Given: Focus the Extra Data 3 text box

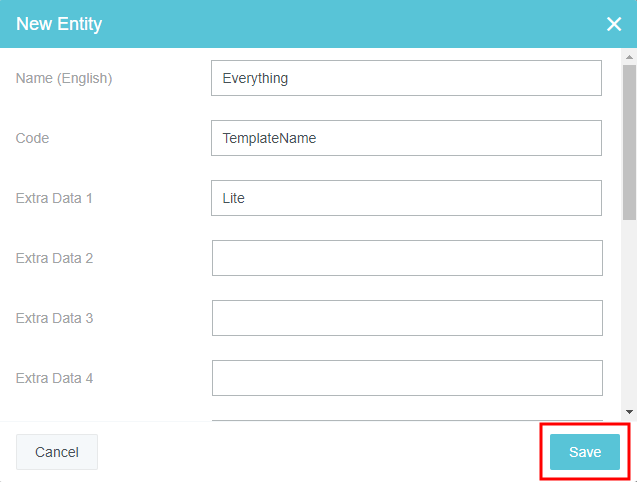Looking at the screenshot, I should click(x=407, y=318).
